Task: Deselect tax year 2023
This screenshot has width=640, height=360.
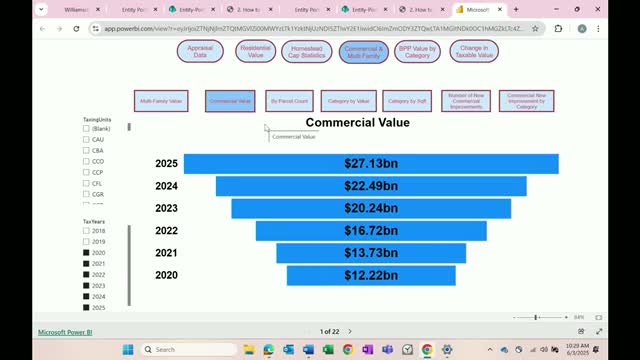Action: coord(86,285)
